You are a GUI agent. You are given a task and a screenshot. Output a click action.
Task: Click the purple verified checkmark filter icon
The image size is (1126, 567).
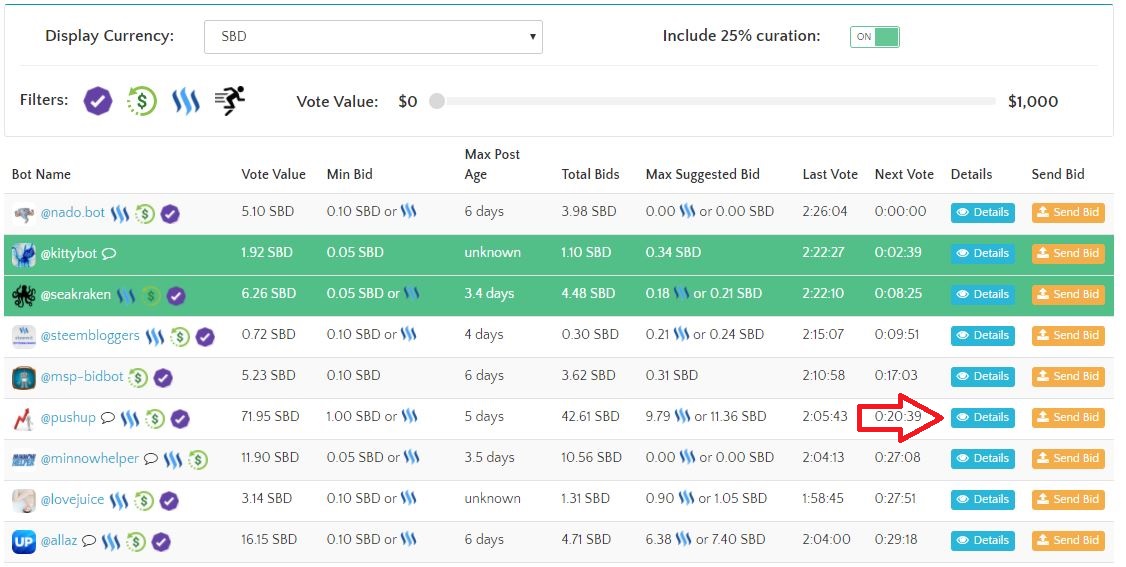tap(98, 101)
